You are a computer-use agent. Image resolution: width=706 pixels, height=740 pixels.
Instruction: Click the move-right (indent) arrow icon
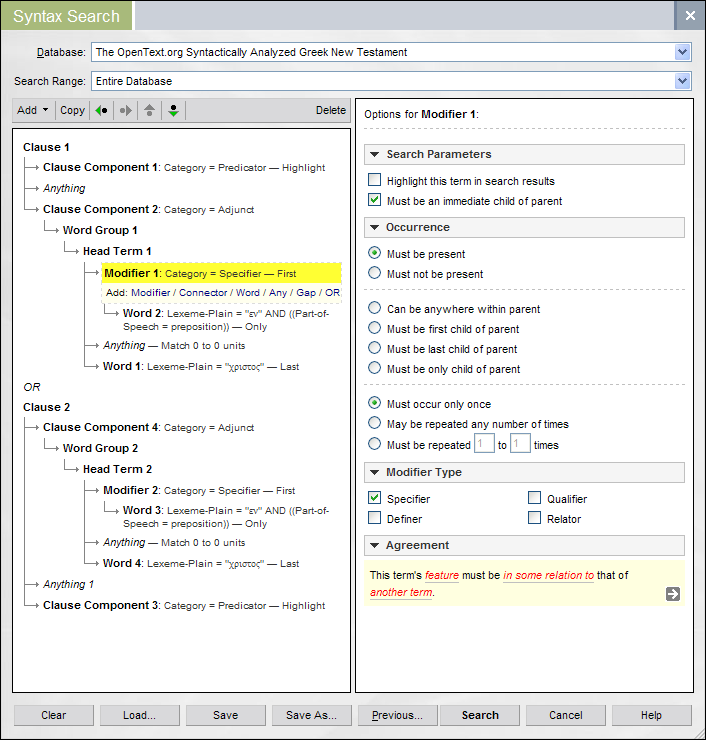(126, 111)
